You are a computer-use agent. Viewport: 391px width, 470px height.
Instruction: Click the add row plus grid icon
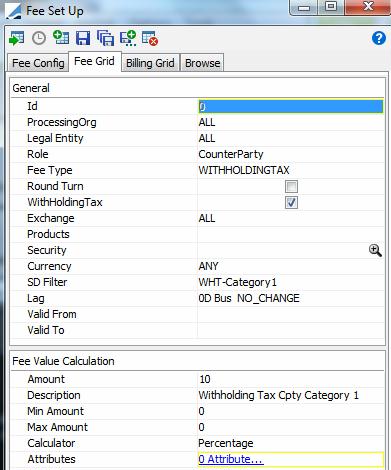pos(128,38)
